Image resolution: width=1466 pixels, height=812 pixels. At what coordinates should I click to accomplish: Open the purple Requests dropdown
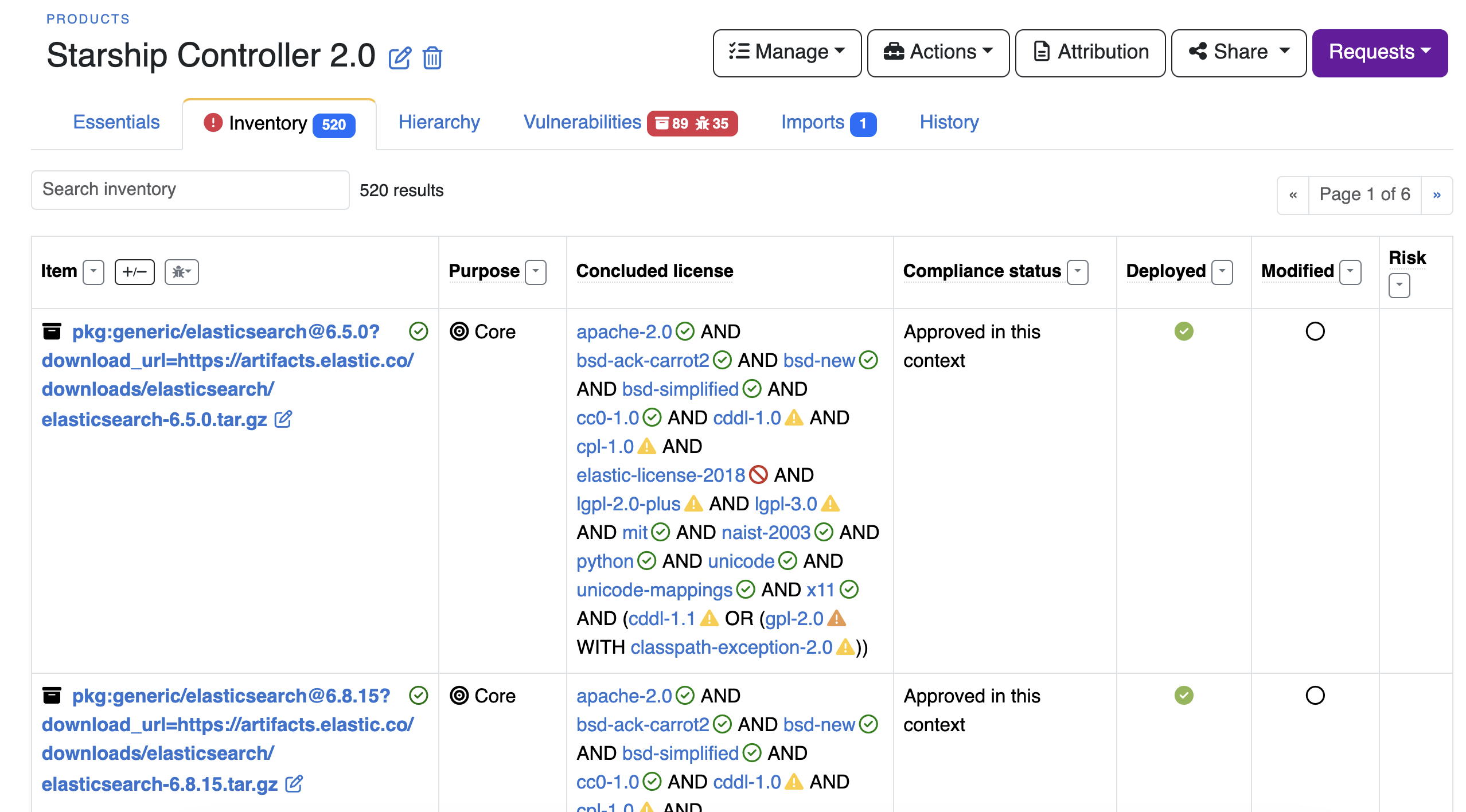1380,53
